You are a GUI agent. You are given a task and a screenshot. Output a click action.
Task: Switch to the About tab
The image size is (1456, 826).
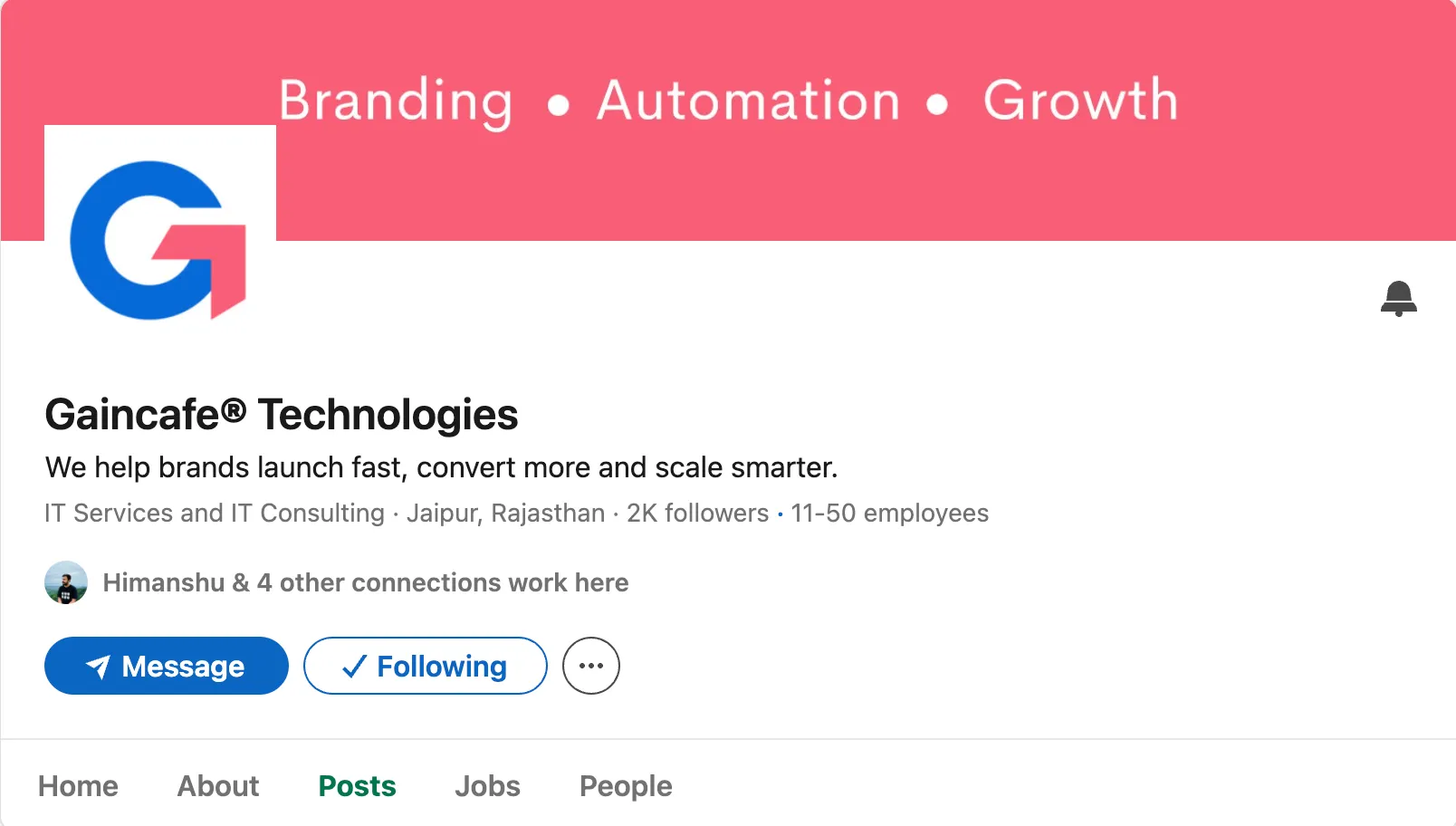[217, 786]
